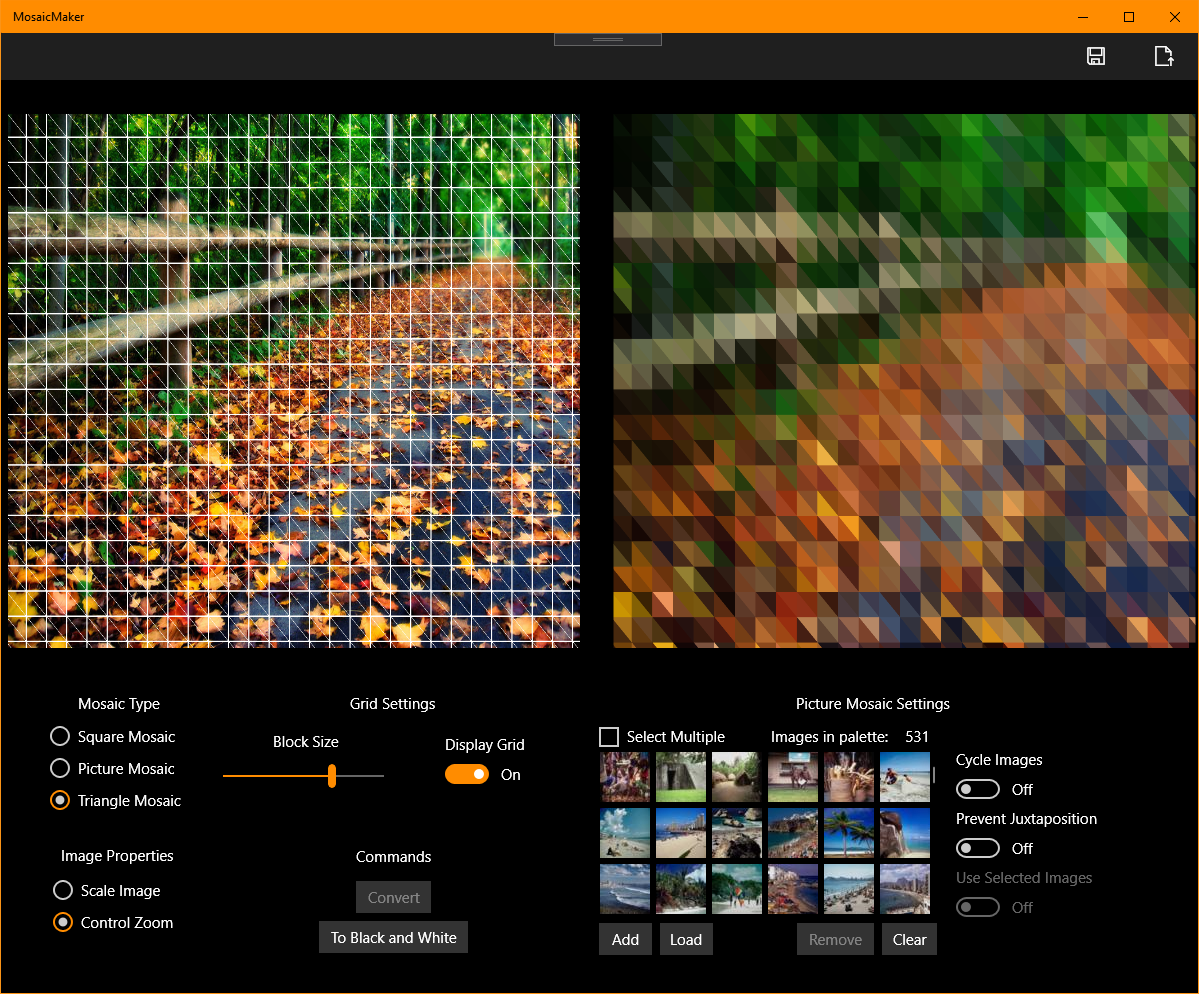
Task: Check the Select Multiple checkbox
Action: point(609,736)
